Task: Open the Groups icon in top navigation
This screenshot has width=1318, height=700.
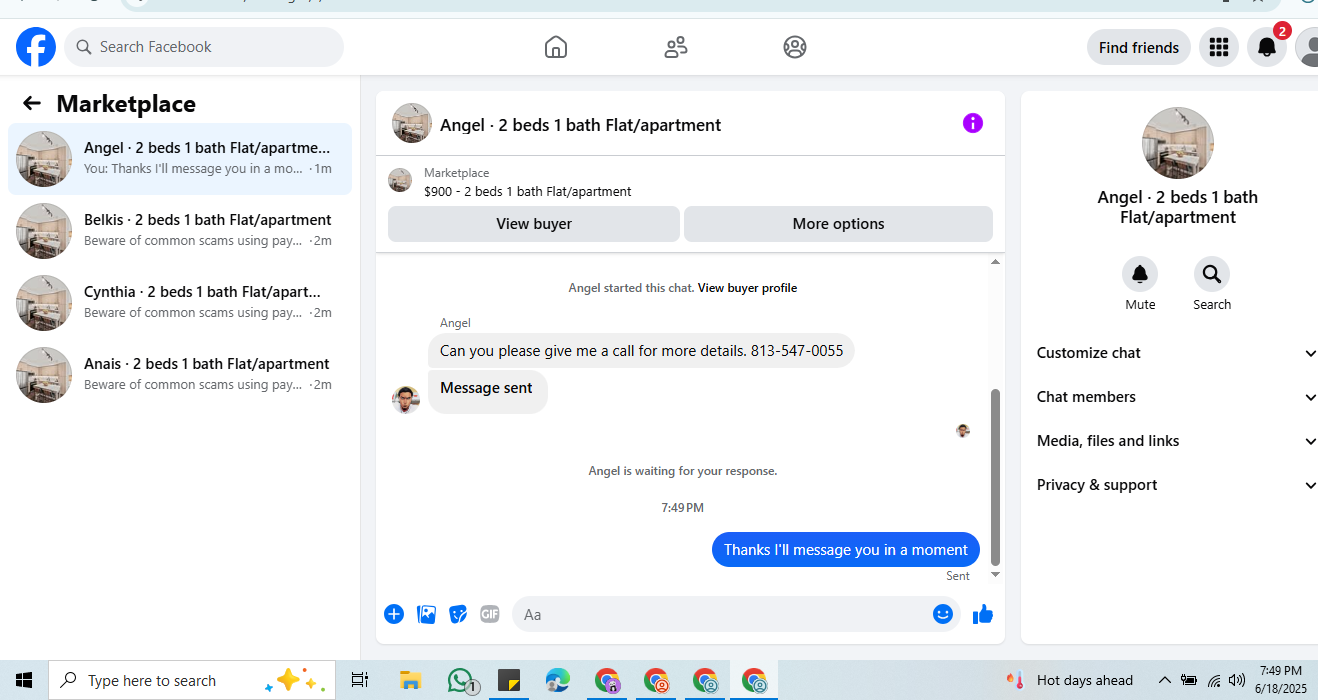Action: pyautogui.click(x=795, y=47)
